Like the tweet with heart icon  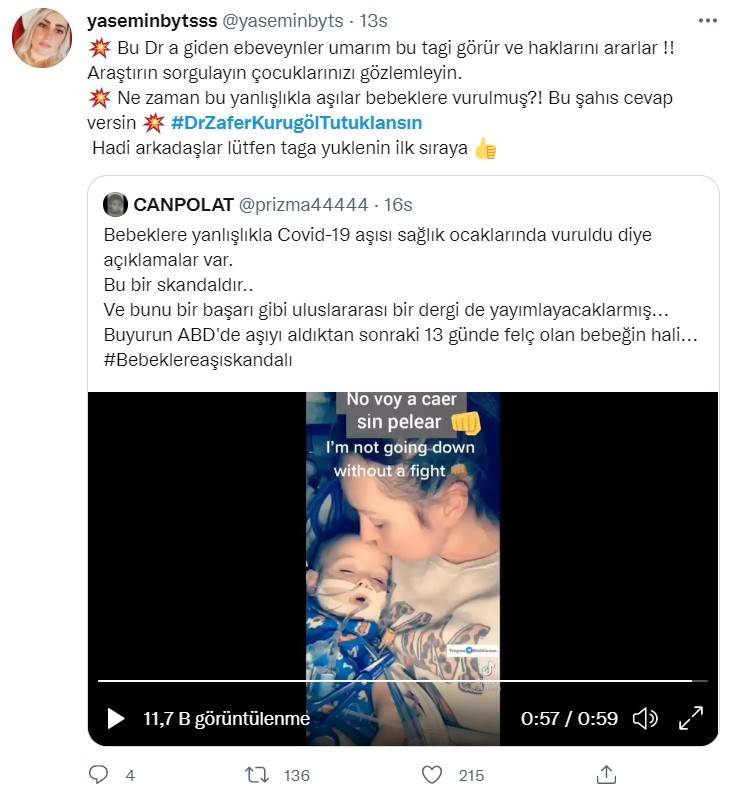coord(432,775)
